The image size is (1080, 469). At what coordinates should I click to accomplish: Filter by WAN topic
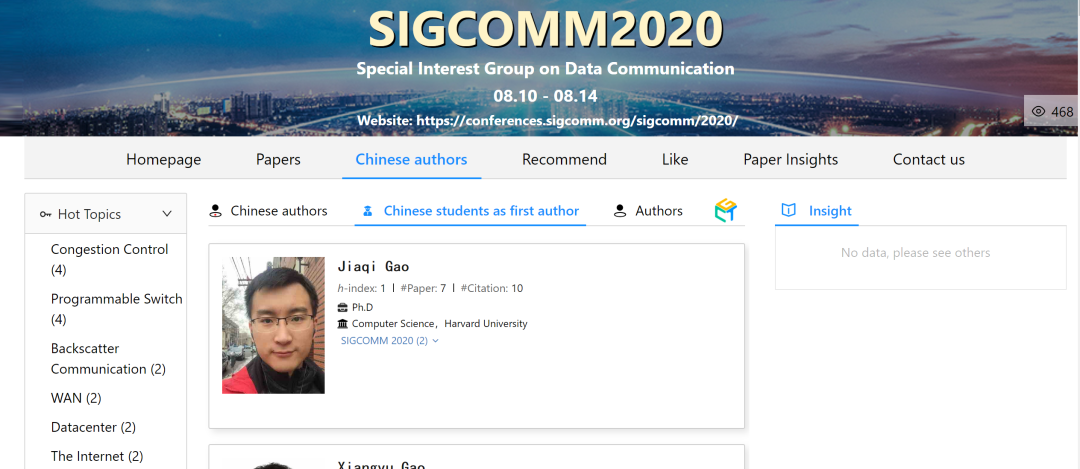(76, 398)
